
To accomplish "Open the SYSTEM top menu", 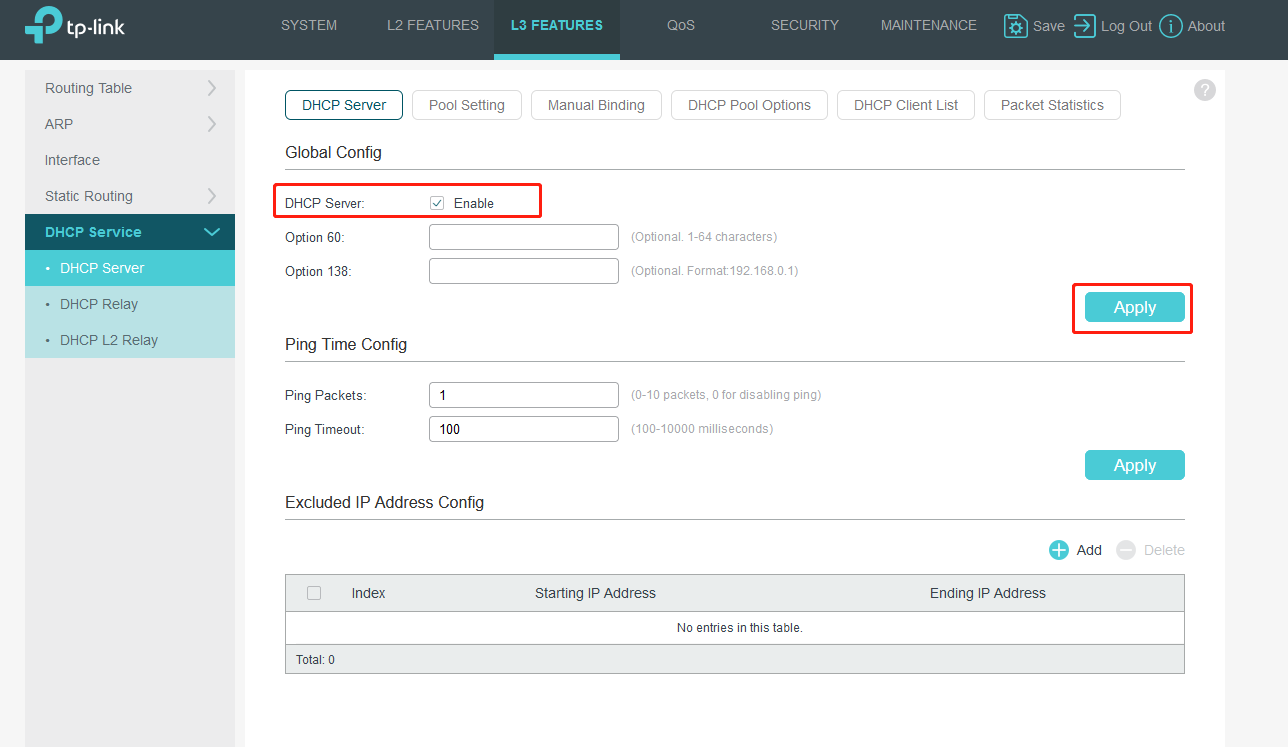I will (309, 25).
